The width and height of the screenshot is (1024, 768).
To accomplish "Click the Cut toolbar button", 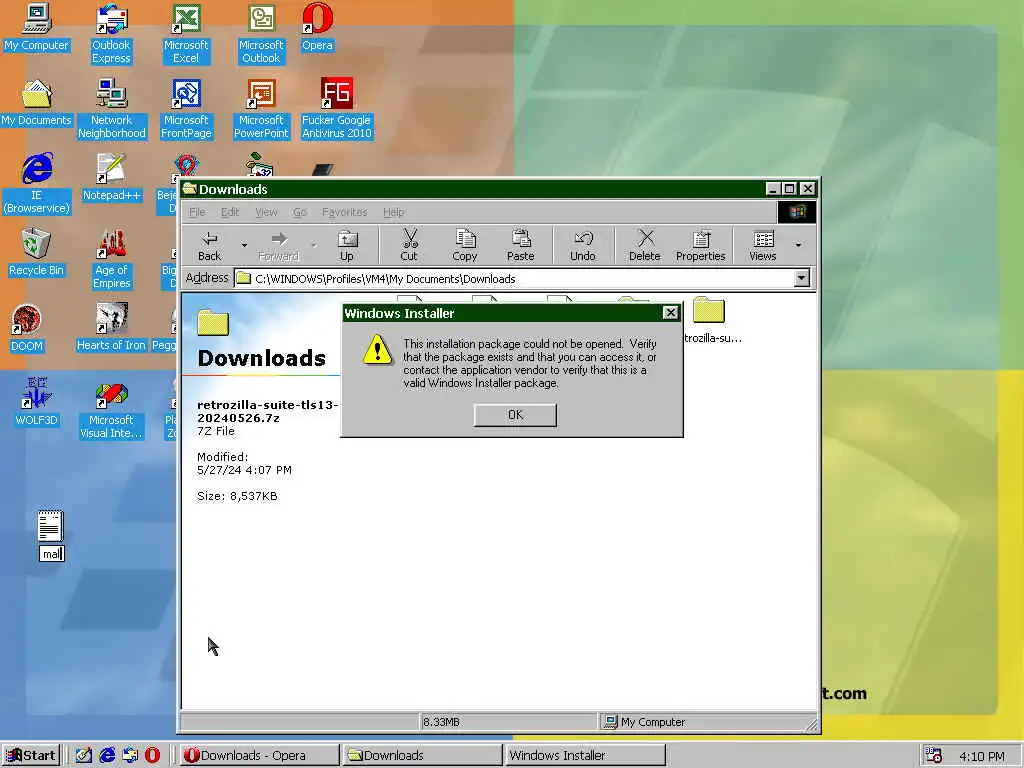I will point(409,246).
